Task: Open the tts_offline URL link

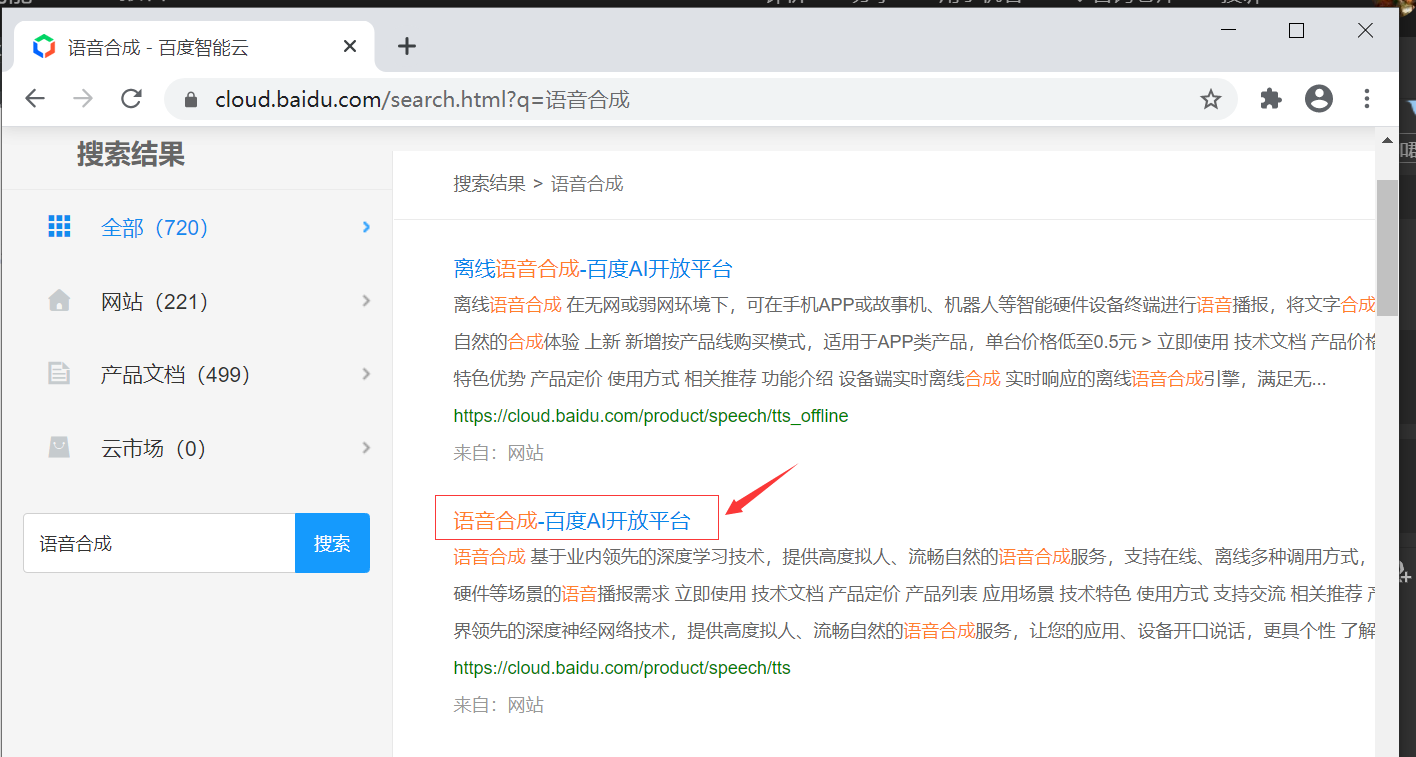Action: click(x=651, y=416)
